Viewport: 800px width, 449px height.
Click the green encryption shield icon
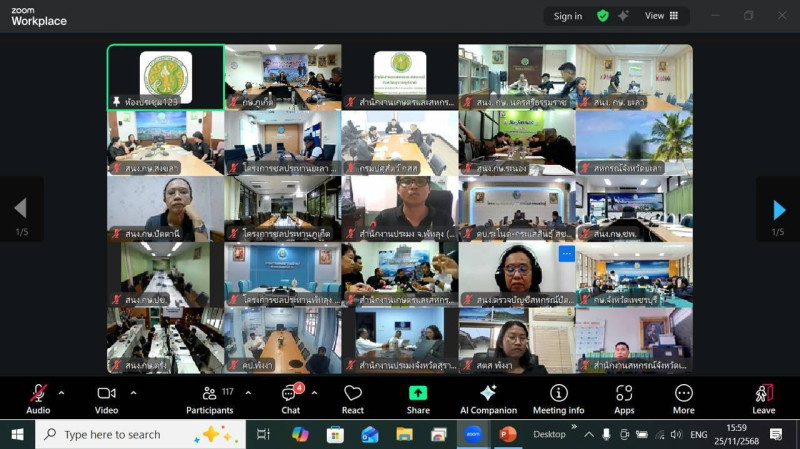602,16
